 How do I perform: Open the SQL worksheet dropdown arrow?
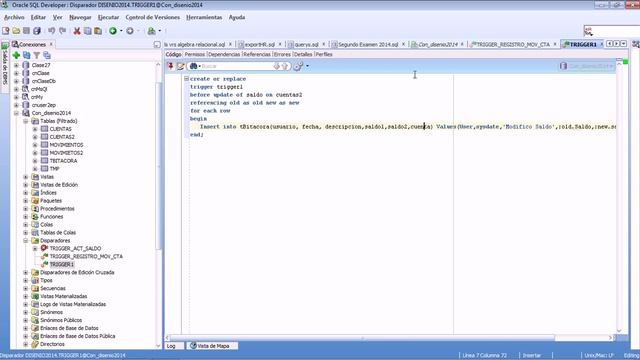[160, 31]
